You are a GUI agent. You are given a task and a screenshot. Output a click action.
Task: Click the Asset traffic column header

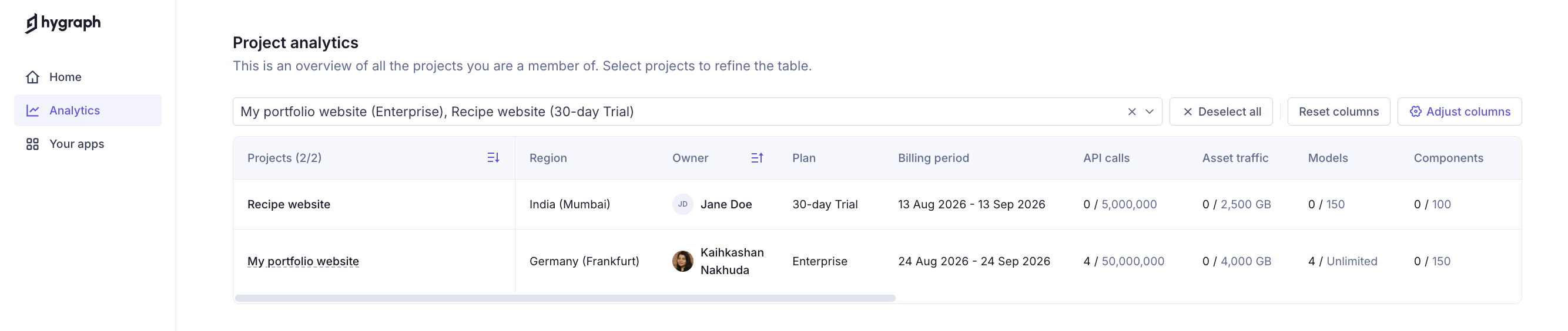tap(1235, 158)
